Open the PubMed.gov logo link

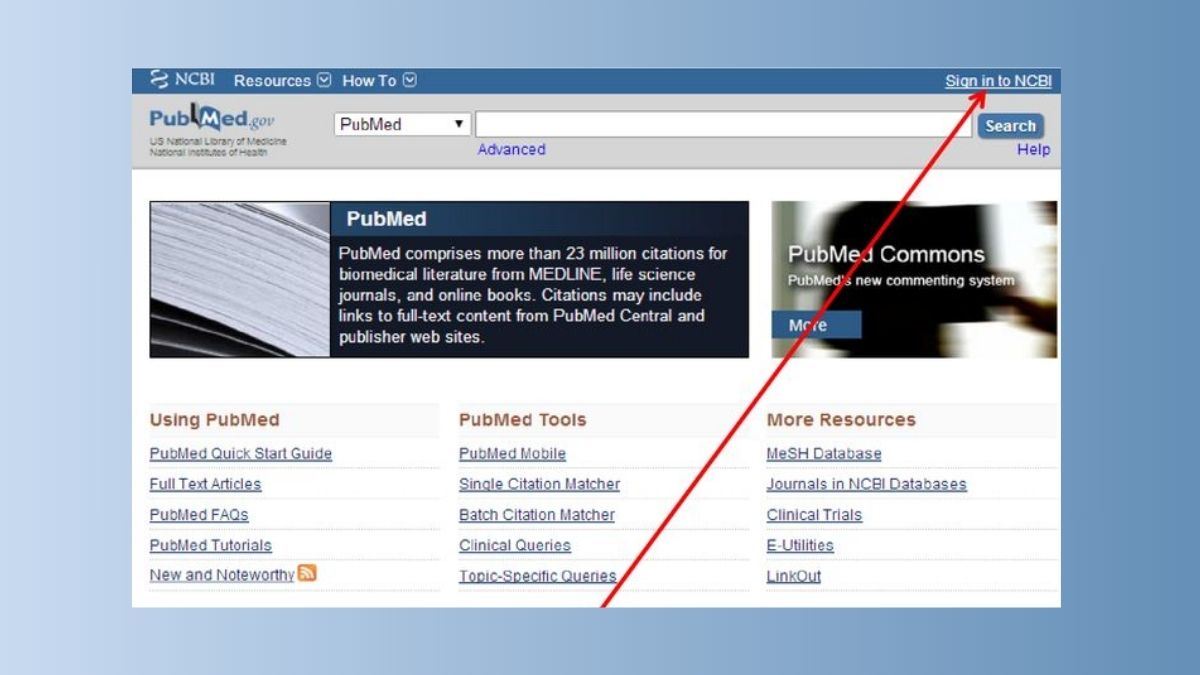point(212,120)
